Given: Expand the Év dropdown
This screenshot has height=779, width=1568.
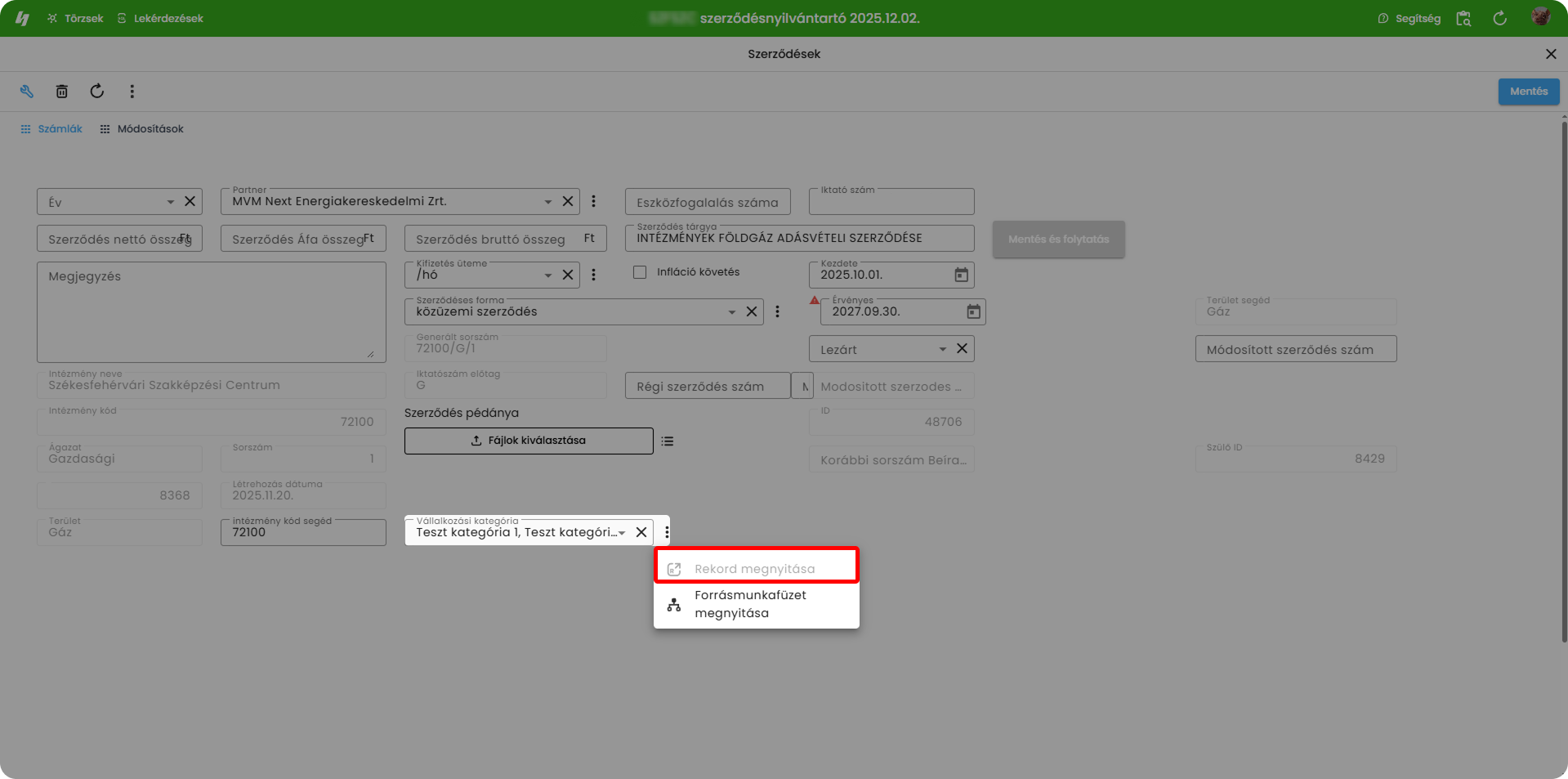Looking at the screenshot, I should [x=170, y=202].
